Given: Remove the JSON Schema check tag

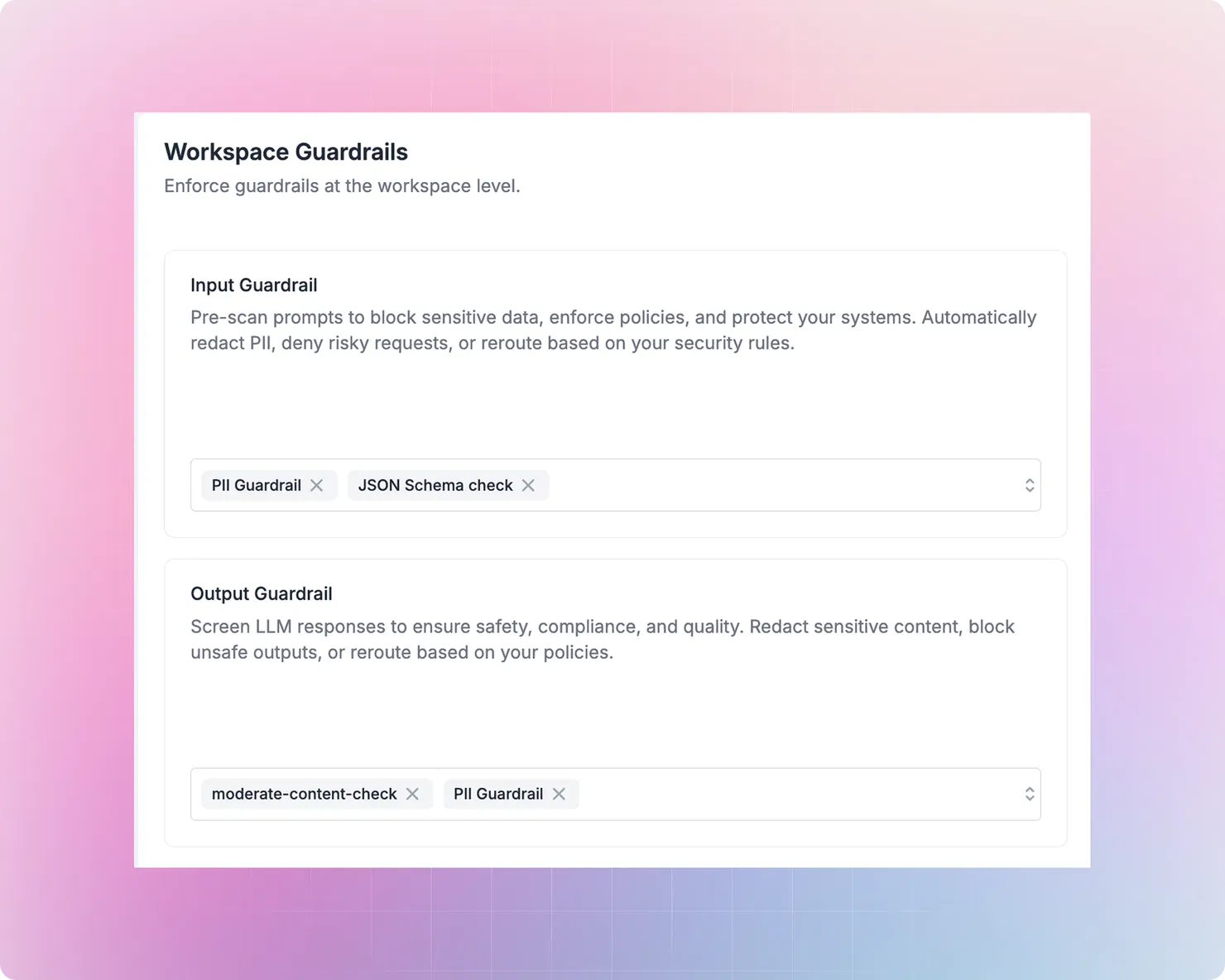Looking at the screenshot, I should pyautogui.click(x=528, y=486).
